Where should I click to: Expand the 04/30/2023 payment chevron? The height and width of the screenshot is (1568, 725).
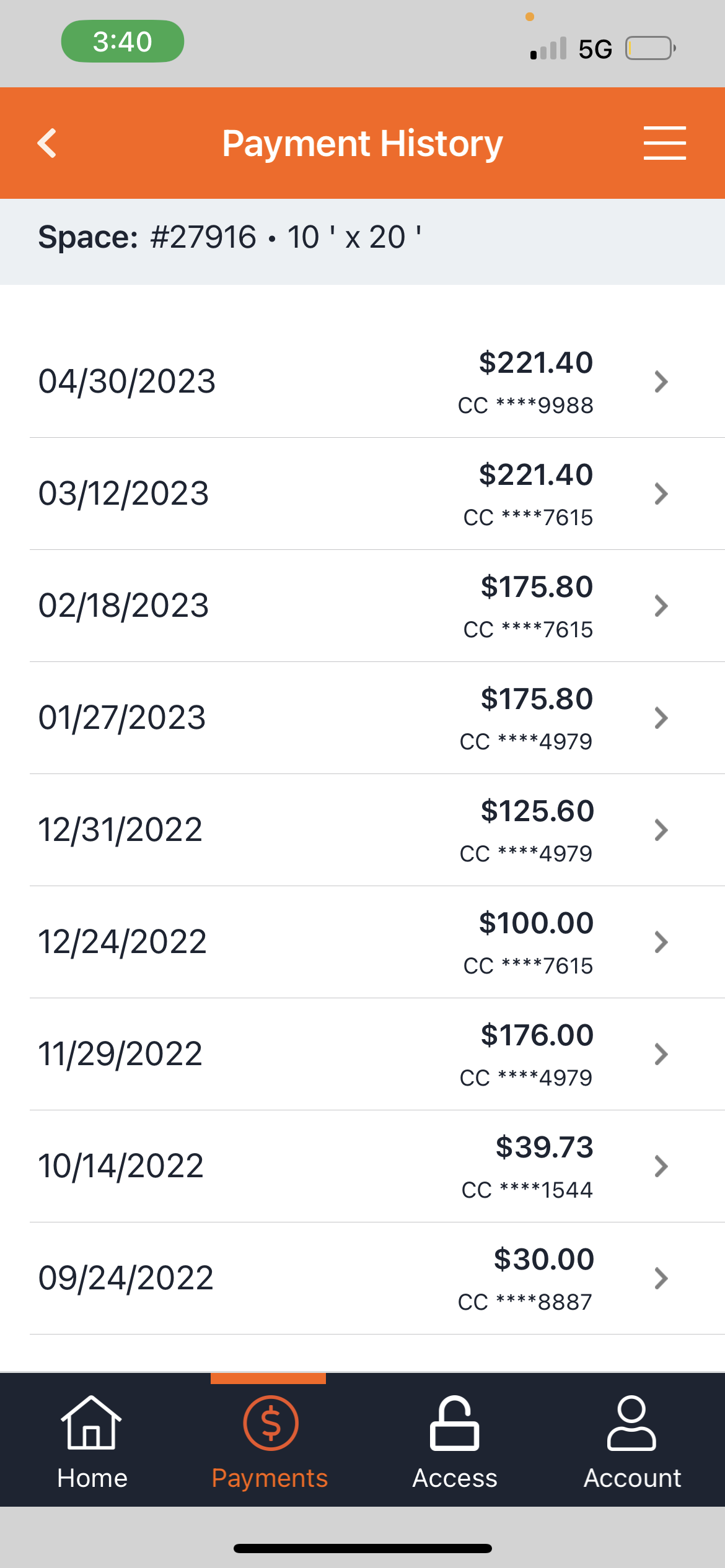(x=661, y=381)
